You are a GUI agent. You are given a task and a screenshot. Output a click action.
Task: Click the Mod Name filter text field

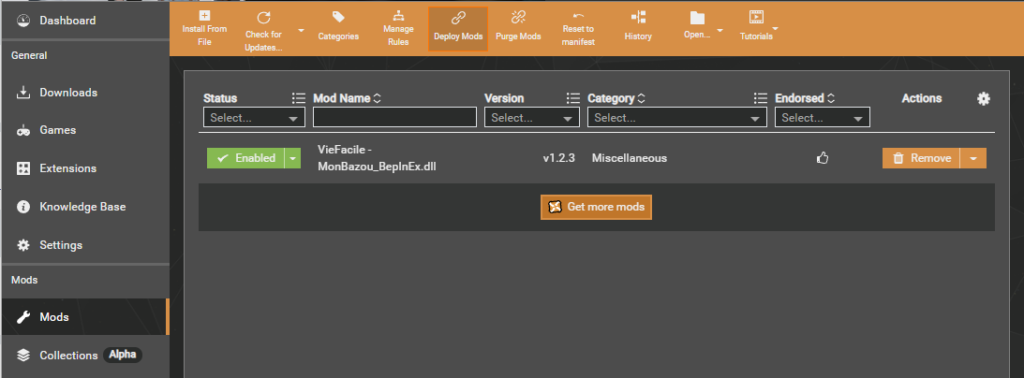(x=395, y=118)
